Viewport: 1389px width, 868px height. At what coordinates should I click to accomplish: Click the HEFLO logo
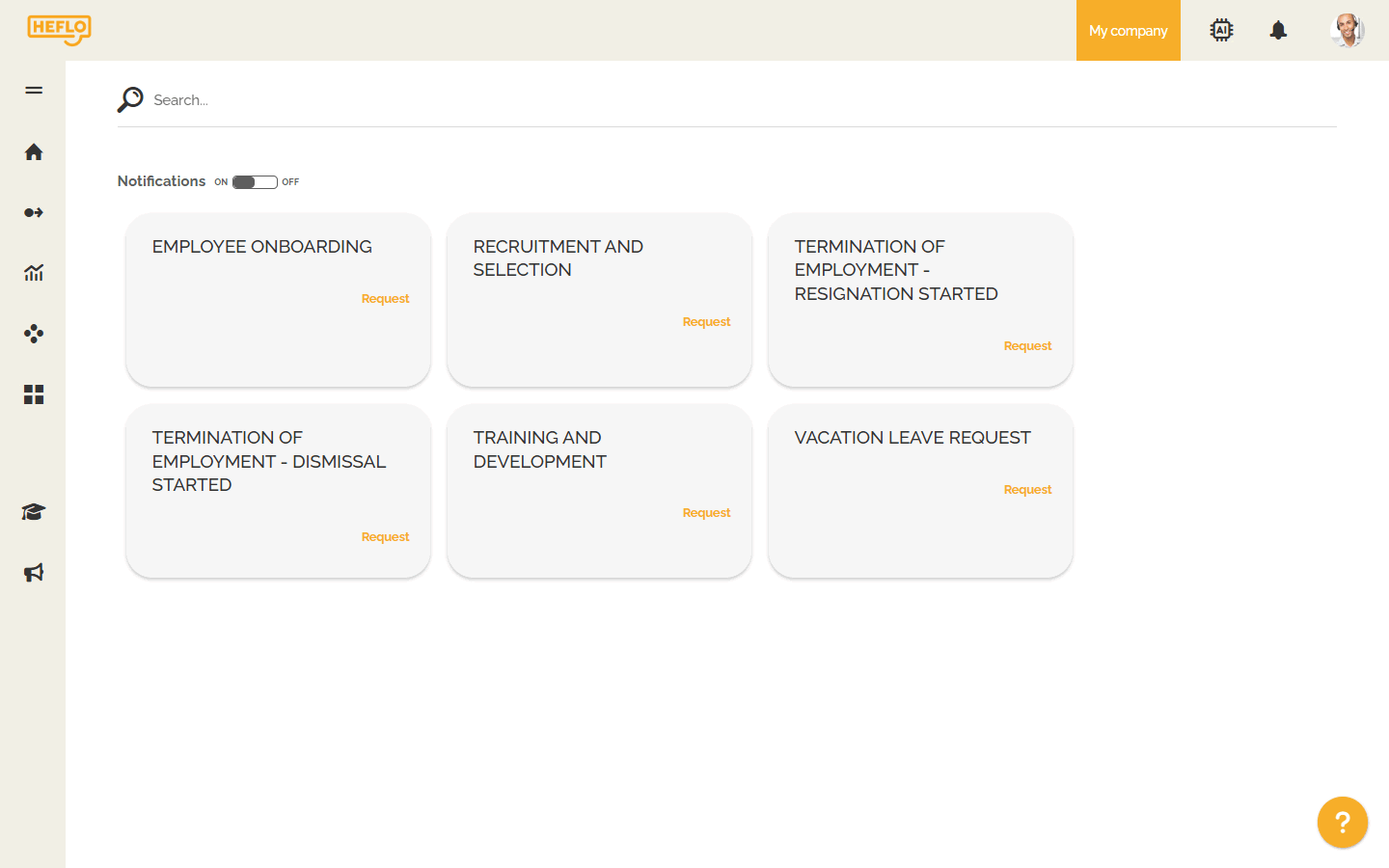pos(60,30)
